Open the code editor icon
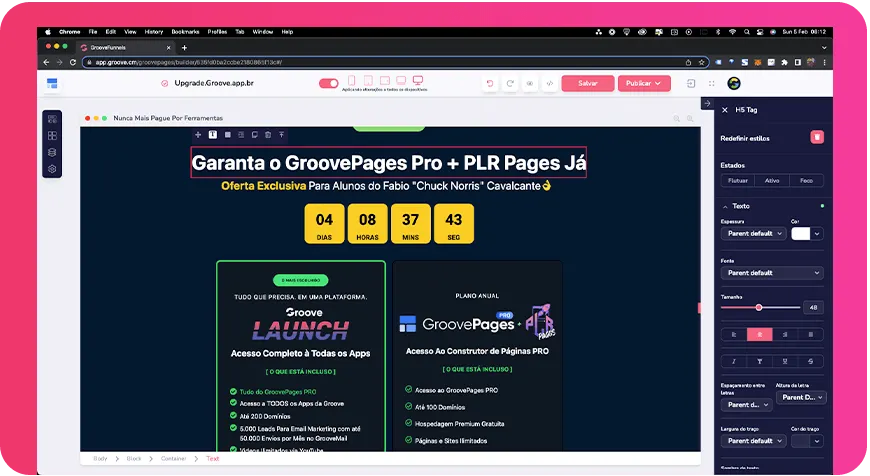The image size is (870, 476). click(x=550, y=84)
